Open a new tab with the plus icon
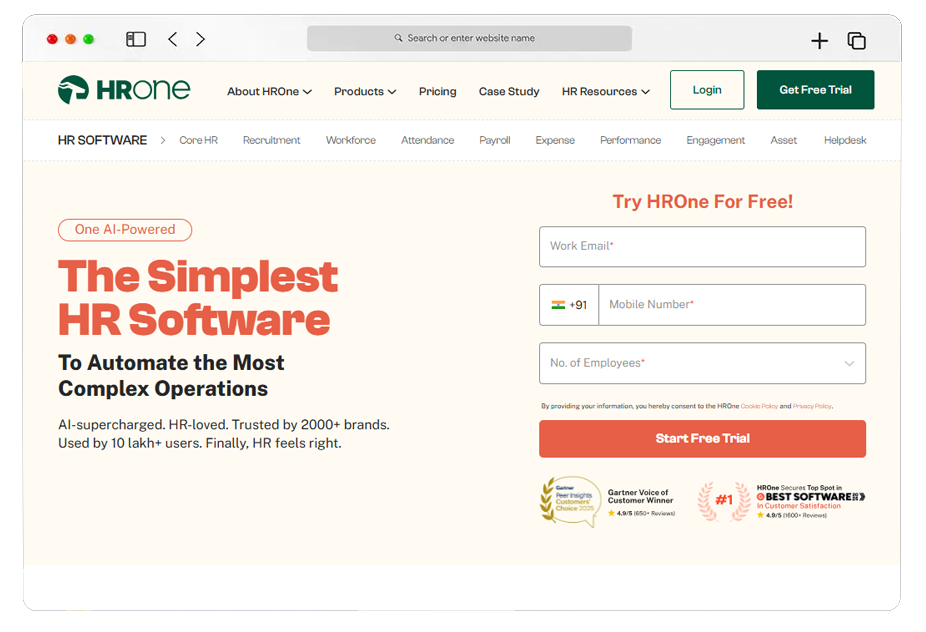 point(819,40)
